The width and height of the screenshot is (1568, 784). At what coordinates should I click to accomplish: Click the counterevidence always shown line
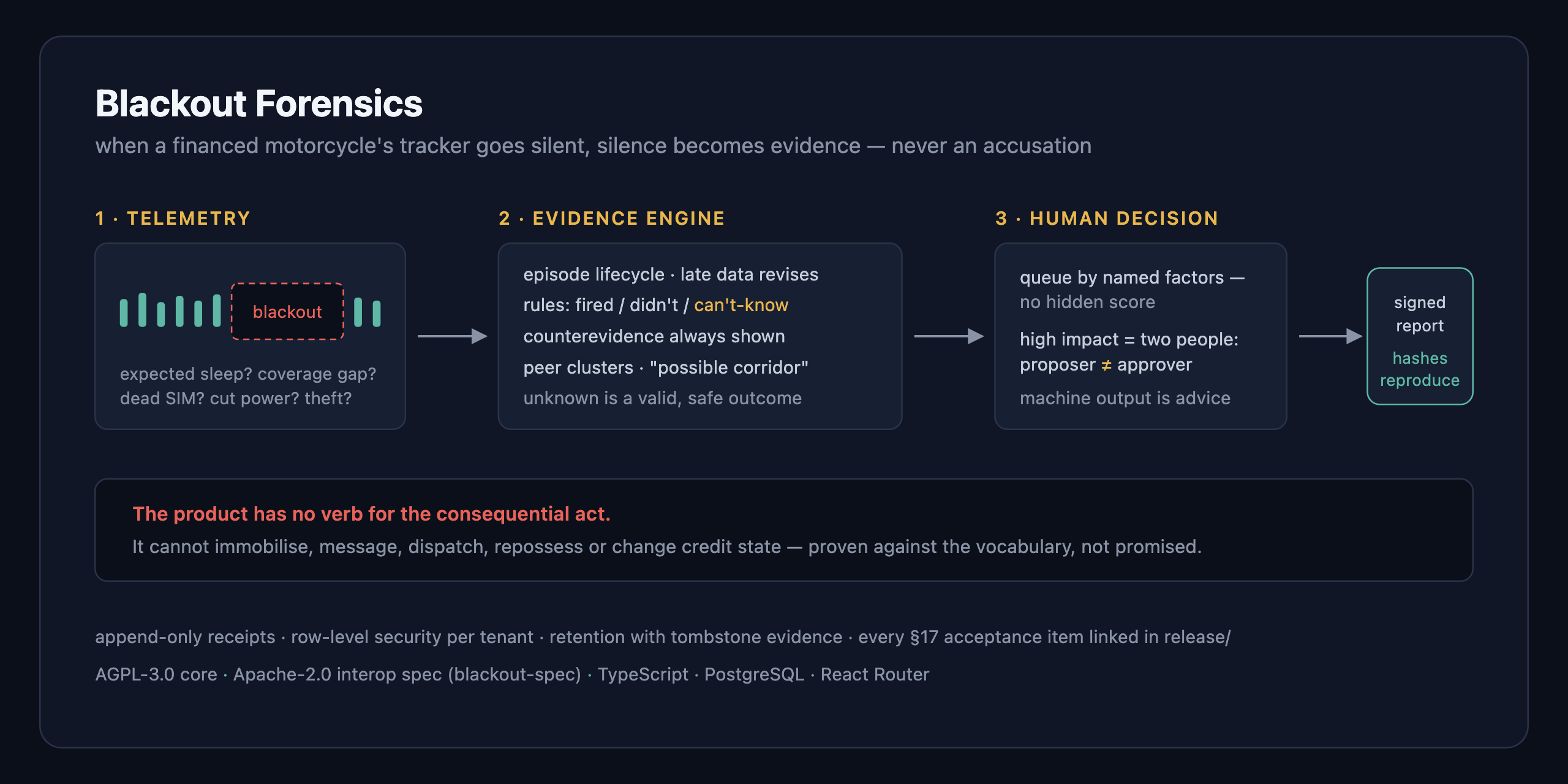[654, 336]
